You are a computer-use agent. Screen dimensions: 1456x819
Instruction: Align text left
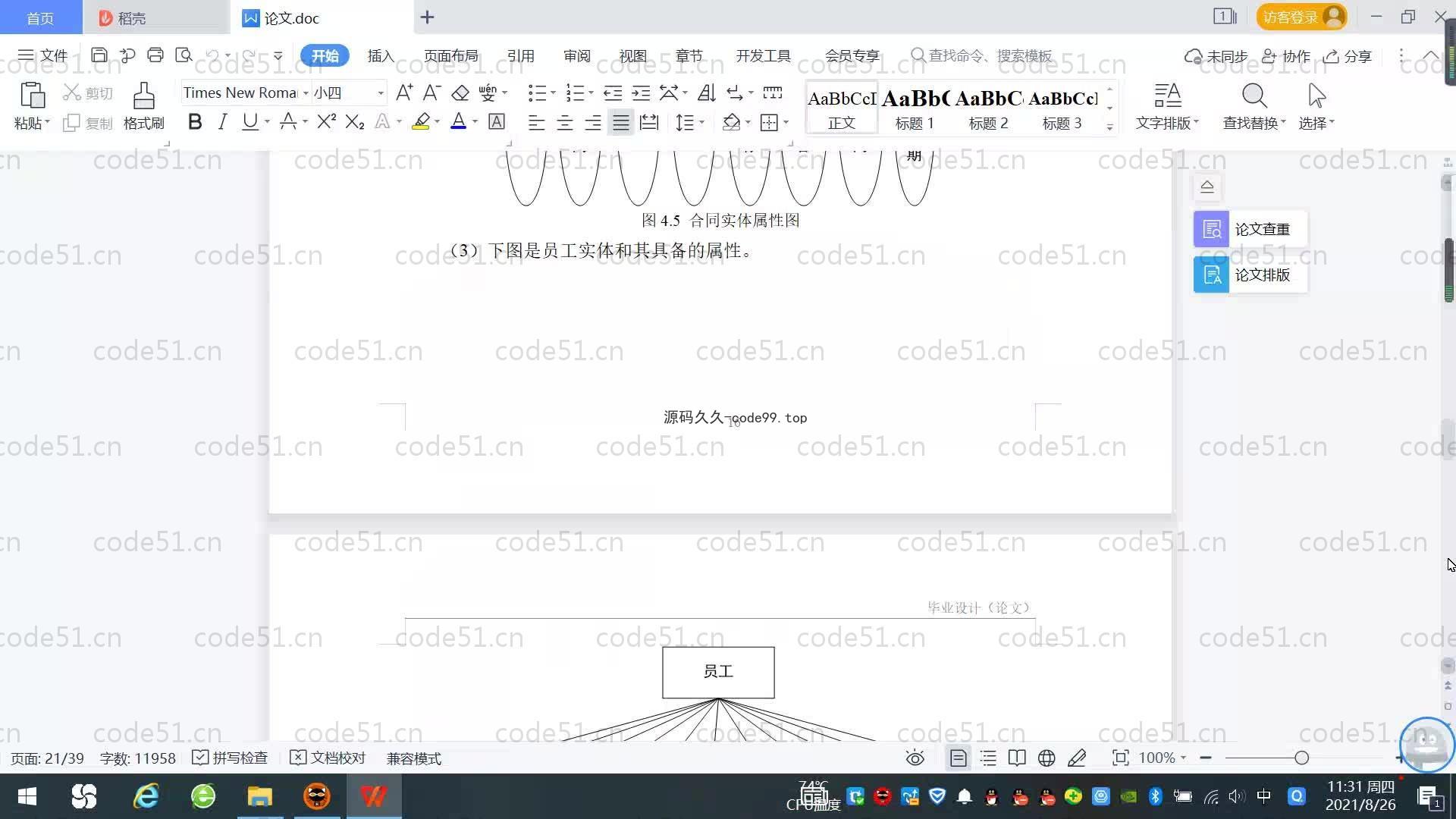536,122
